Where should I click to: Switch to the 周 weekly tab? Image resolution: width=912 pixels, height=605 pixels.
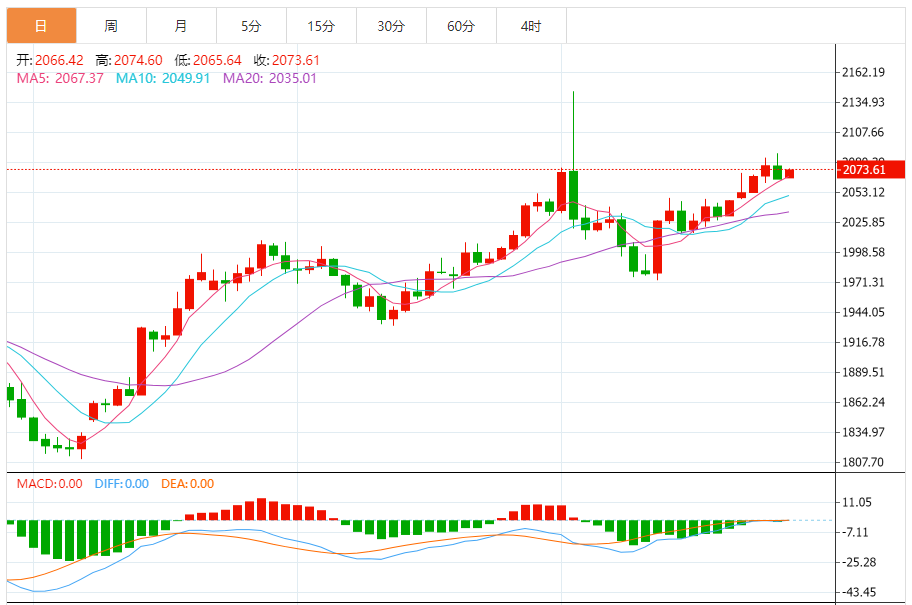(111, 26)
